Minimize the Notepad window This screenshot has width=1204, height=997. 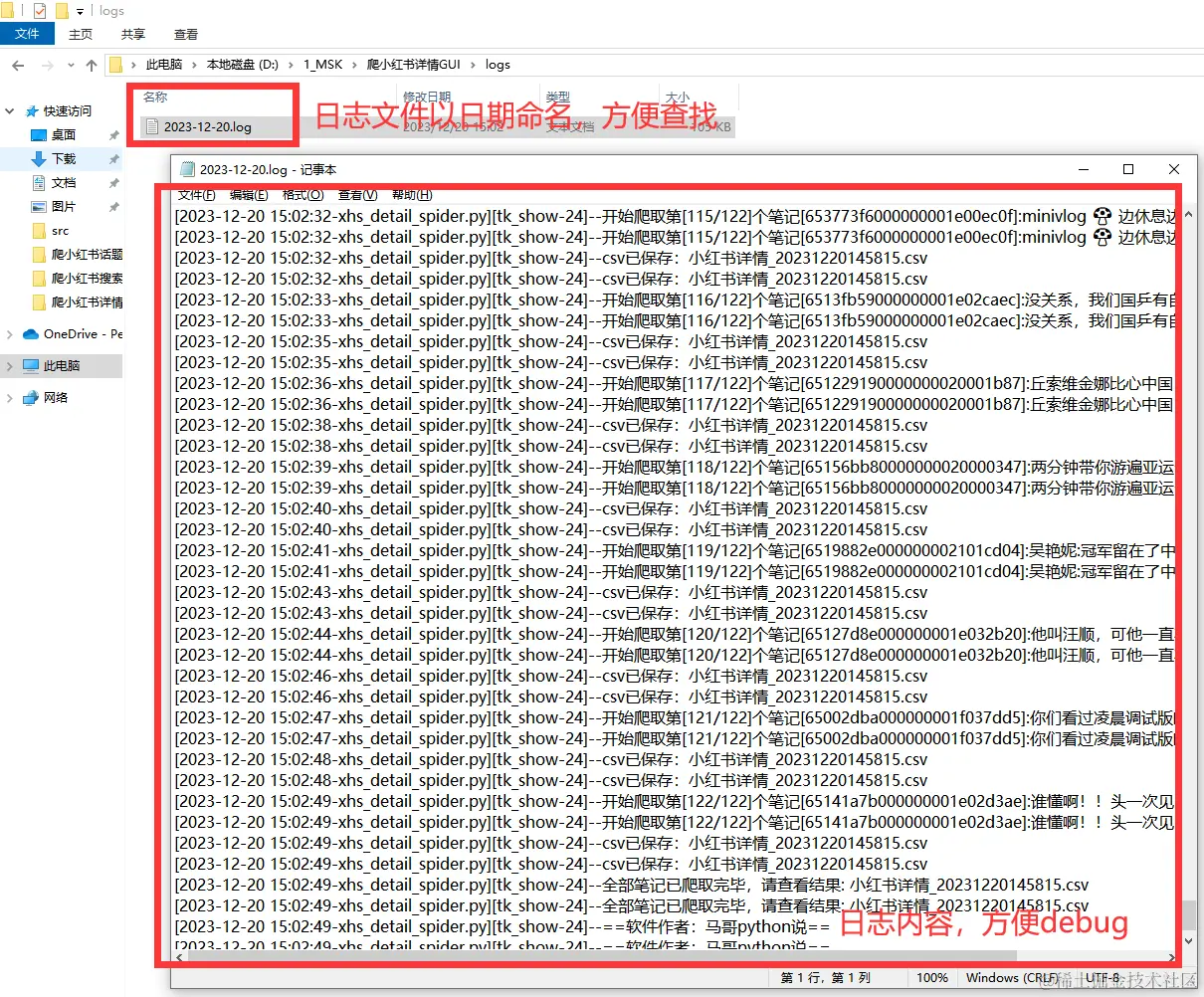click(x=1083, y=169)
